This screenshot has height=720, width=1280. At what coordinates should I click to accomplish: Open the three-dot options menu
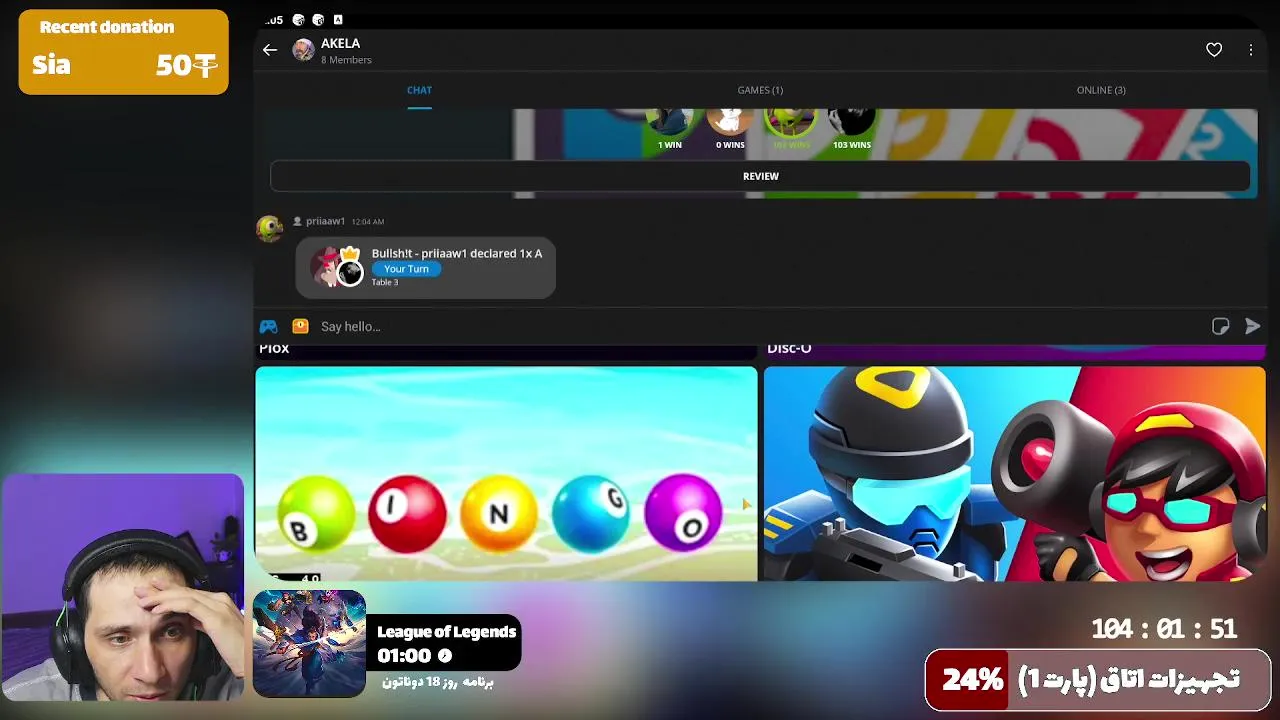pyautogui.click(x=1251, y=50)
